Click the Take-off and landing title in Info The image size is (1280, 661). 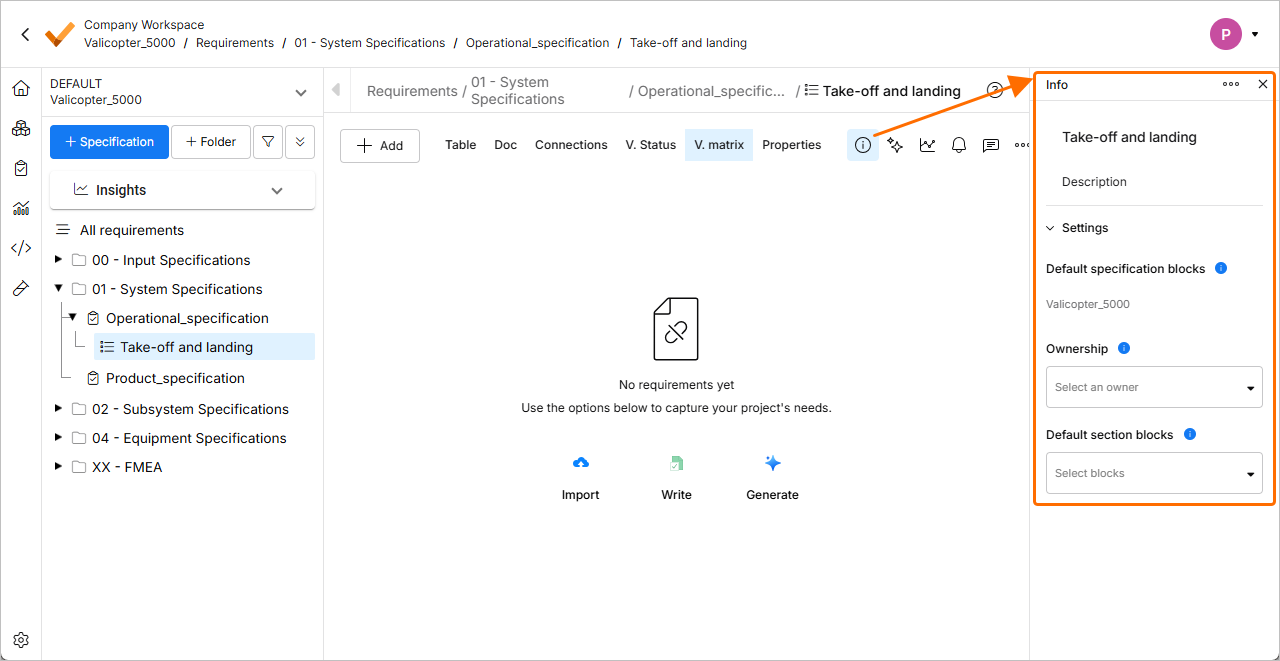(1129, 137)
